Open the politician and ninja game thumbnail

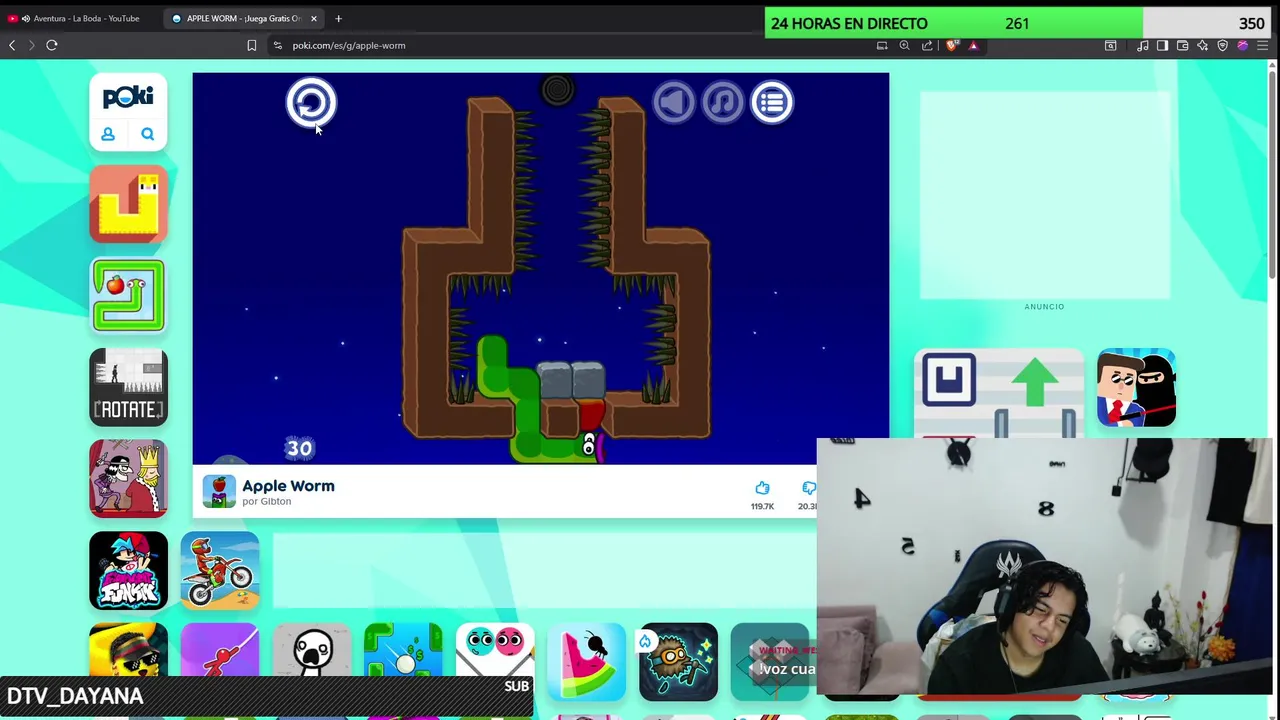click(1136, 388)
